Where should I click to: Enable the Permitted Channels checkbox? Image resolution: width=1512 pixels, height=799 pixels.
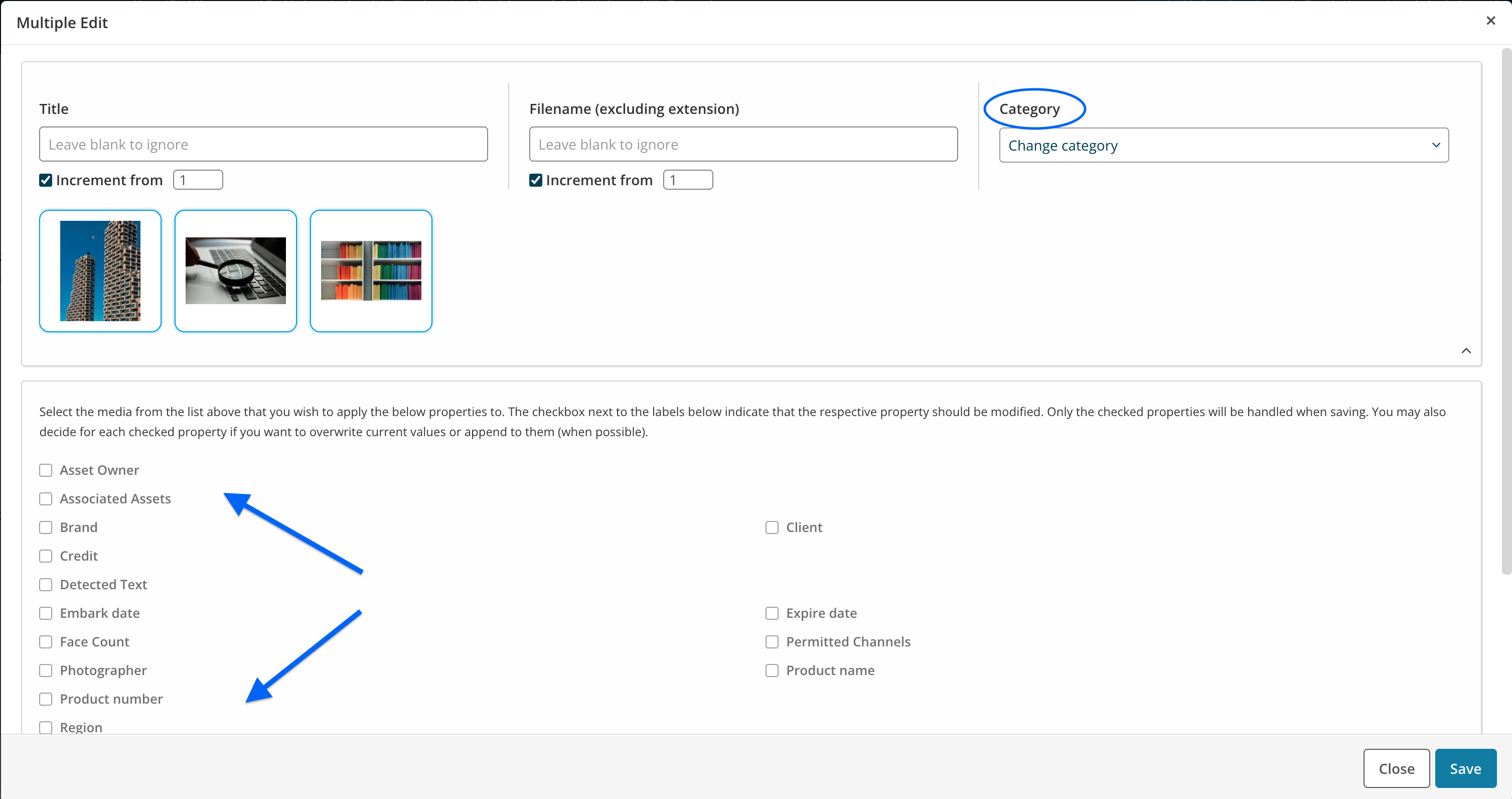[x=772, y=642]
